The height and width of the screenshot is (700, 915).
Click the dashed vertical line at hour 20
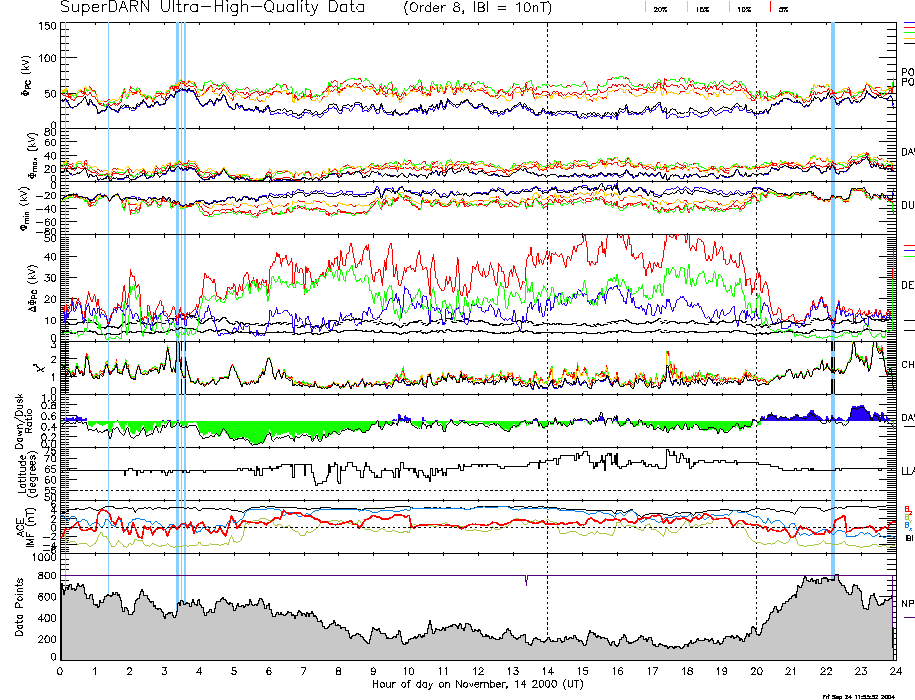click(x=756, y=300)
